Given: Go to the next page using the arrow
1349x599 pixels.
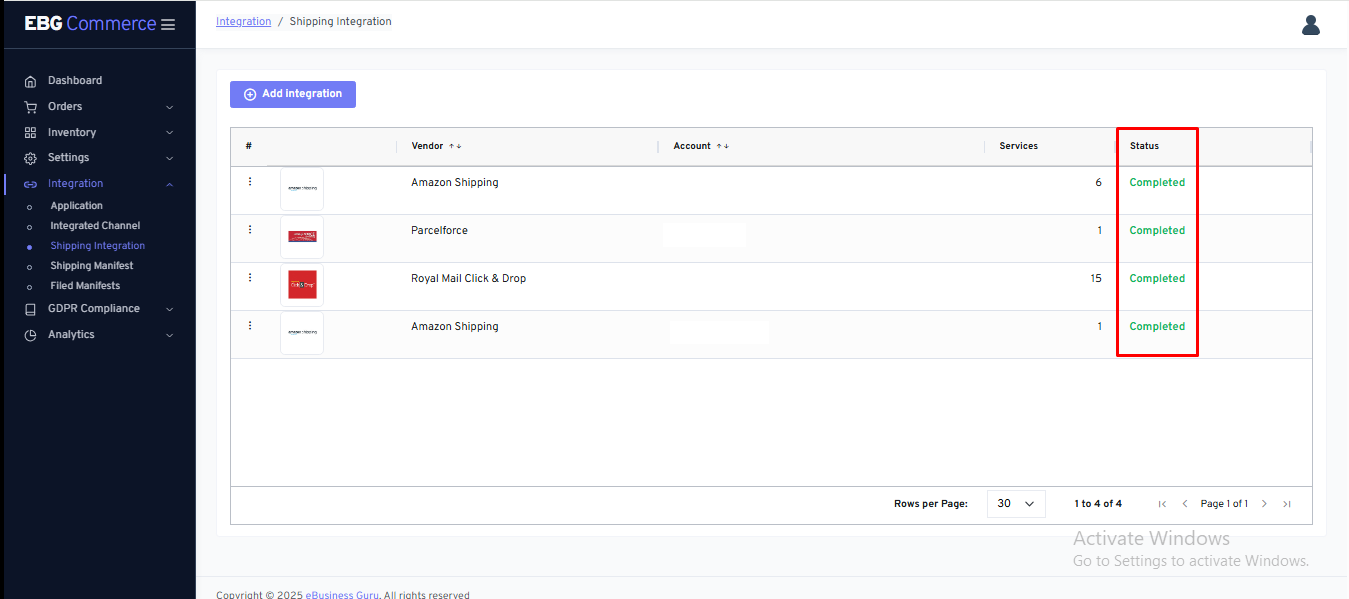Looking at the screenshot, I should (1264, 504).
